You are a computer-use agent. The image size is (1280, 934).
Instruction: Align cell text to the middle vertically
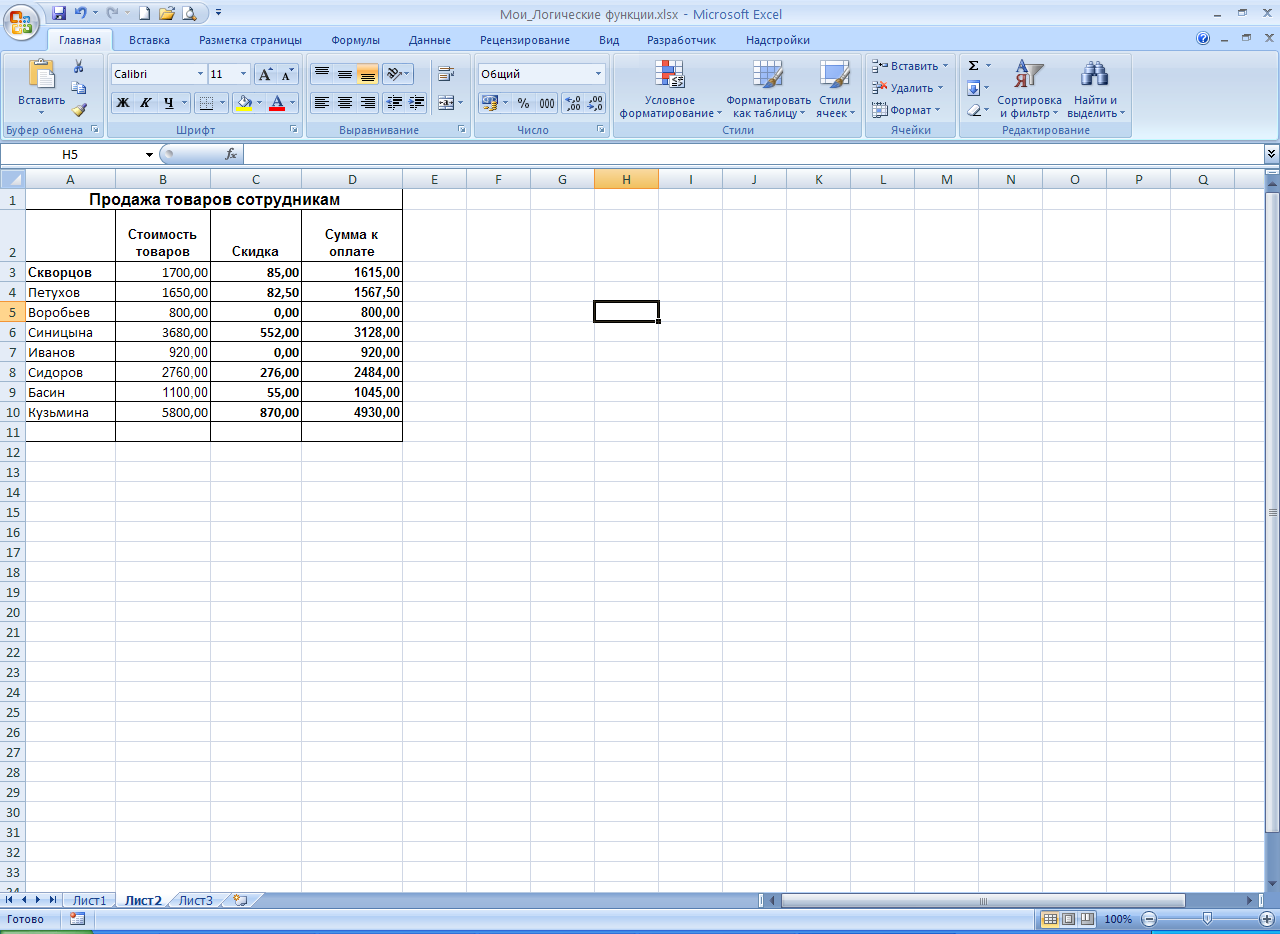344,74
